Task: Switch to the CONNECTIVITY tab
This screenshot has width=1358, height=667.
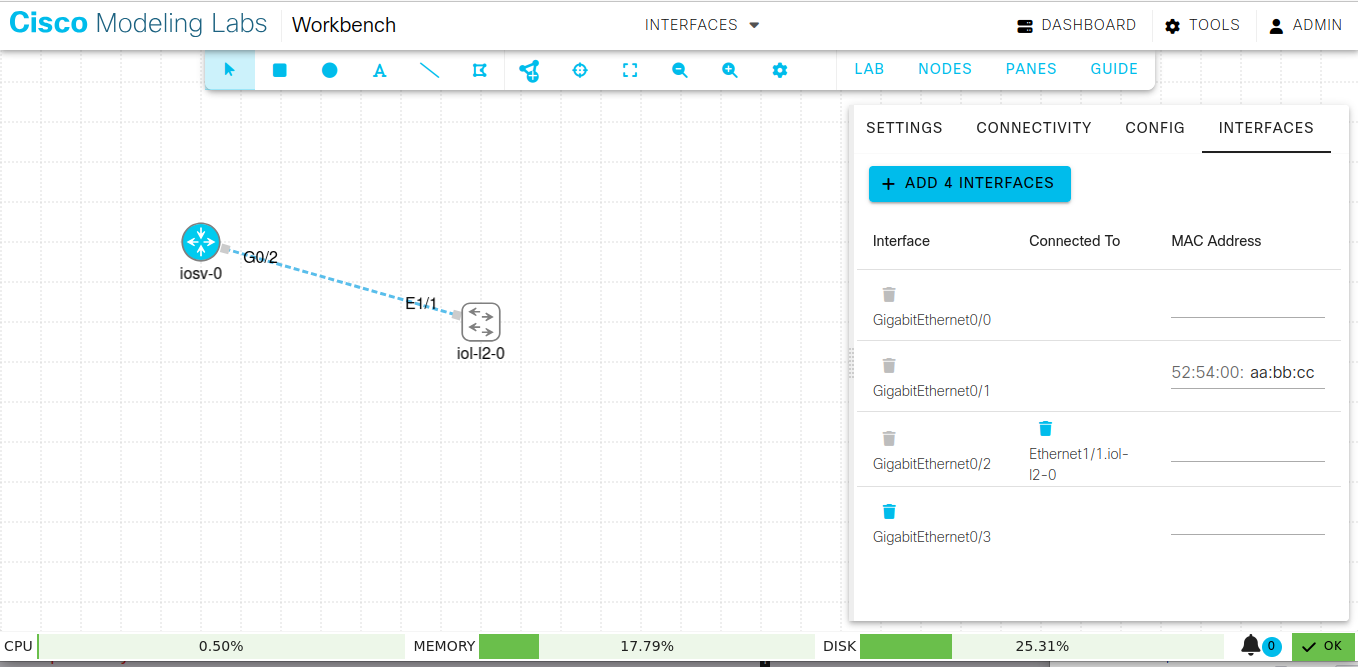Action: coord(1034,128)
